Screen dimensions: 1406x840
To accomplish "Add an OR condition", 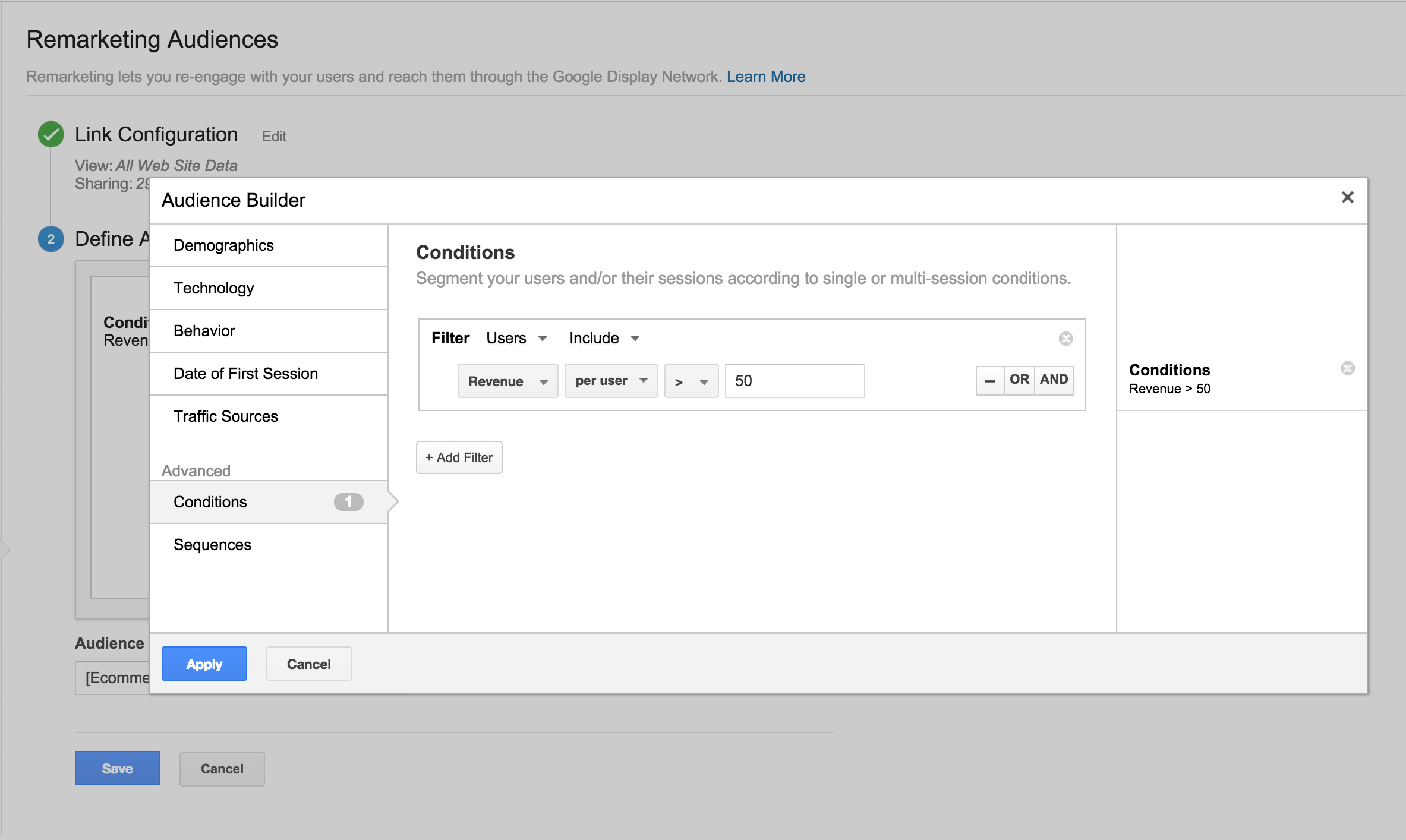I will pyautogui.click(x=1019, y=380).
